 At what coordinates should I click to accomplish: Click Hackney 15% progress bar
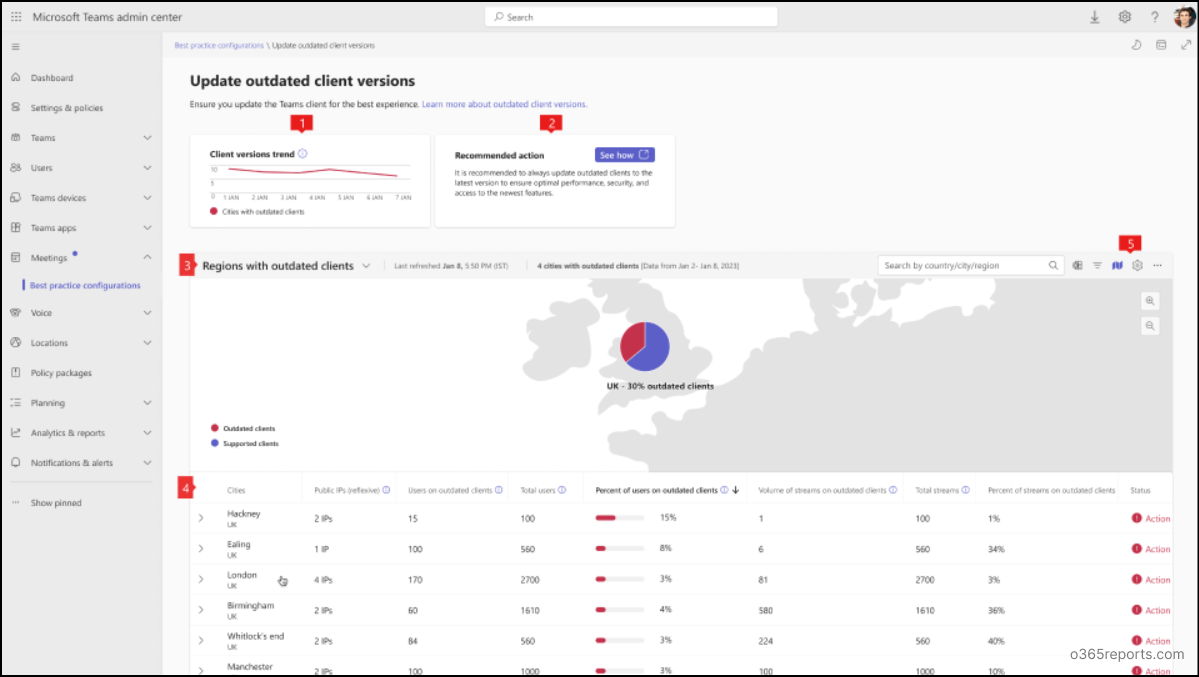click(x=619, y=518)
